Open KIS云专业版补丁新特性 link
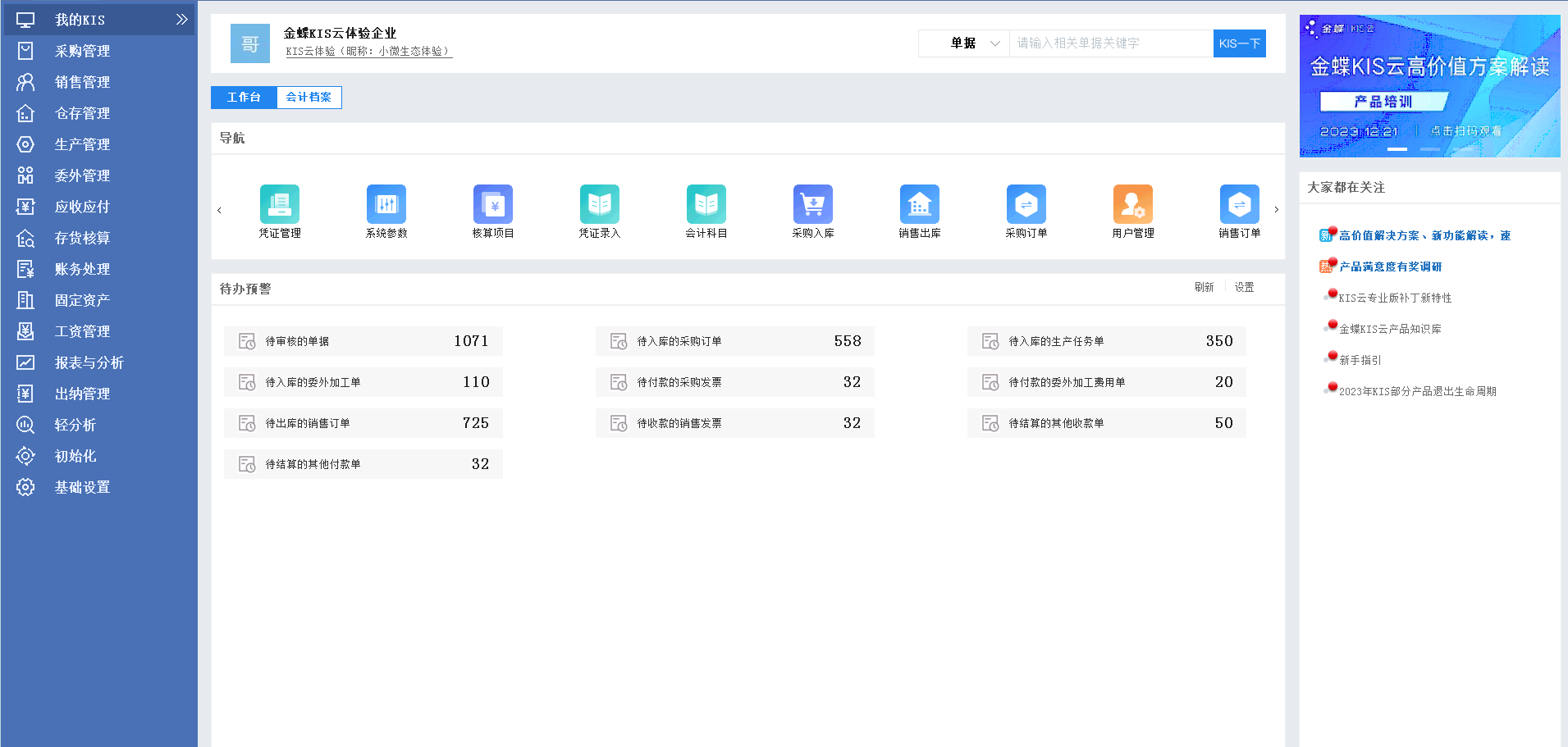1568x747 pixels. coord(1395,298)
